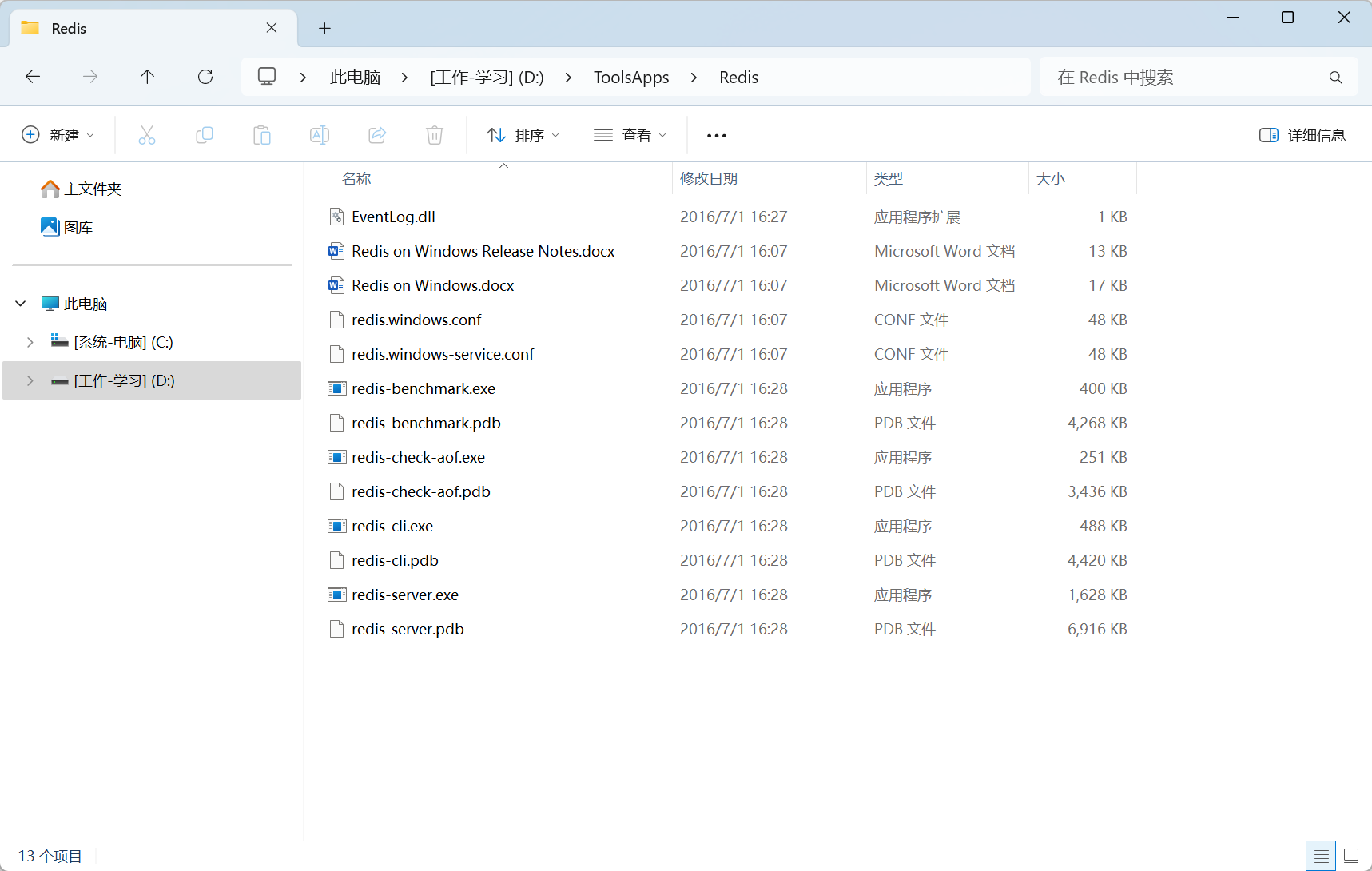Screen dimensions: 1372x871
Task: Select redis-cli.pdb file name
Action: 395,560
